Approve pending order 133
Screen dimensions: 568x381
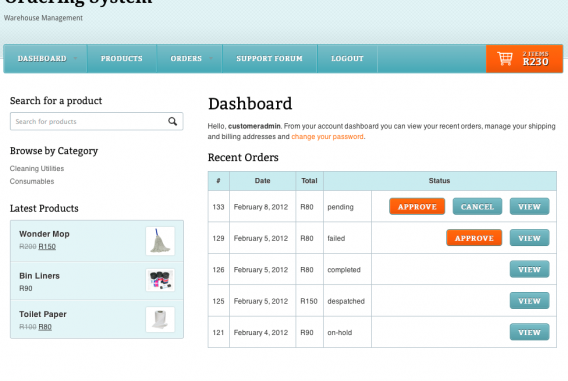tap(417, 206)
